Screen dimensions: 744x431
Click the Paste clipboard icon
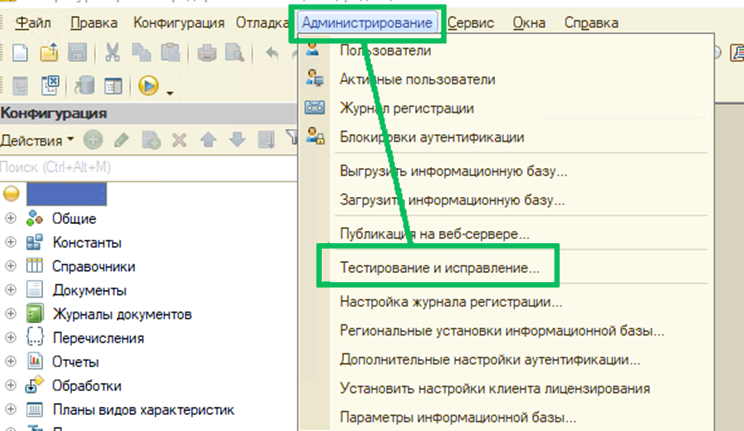pyautogui.click(x=170, y=53)
